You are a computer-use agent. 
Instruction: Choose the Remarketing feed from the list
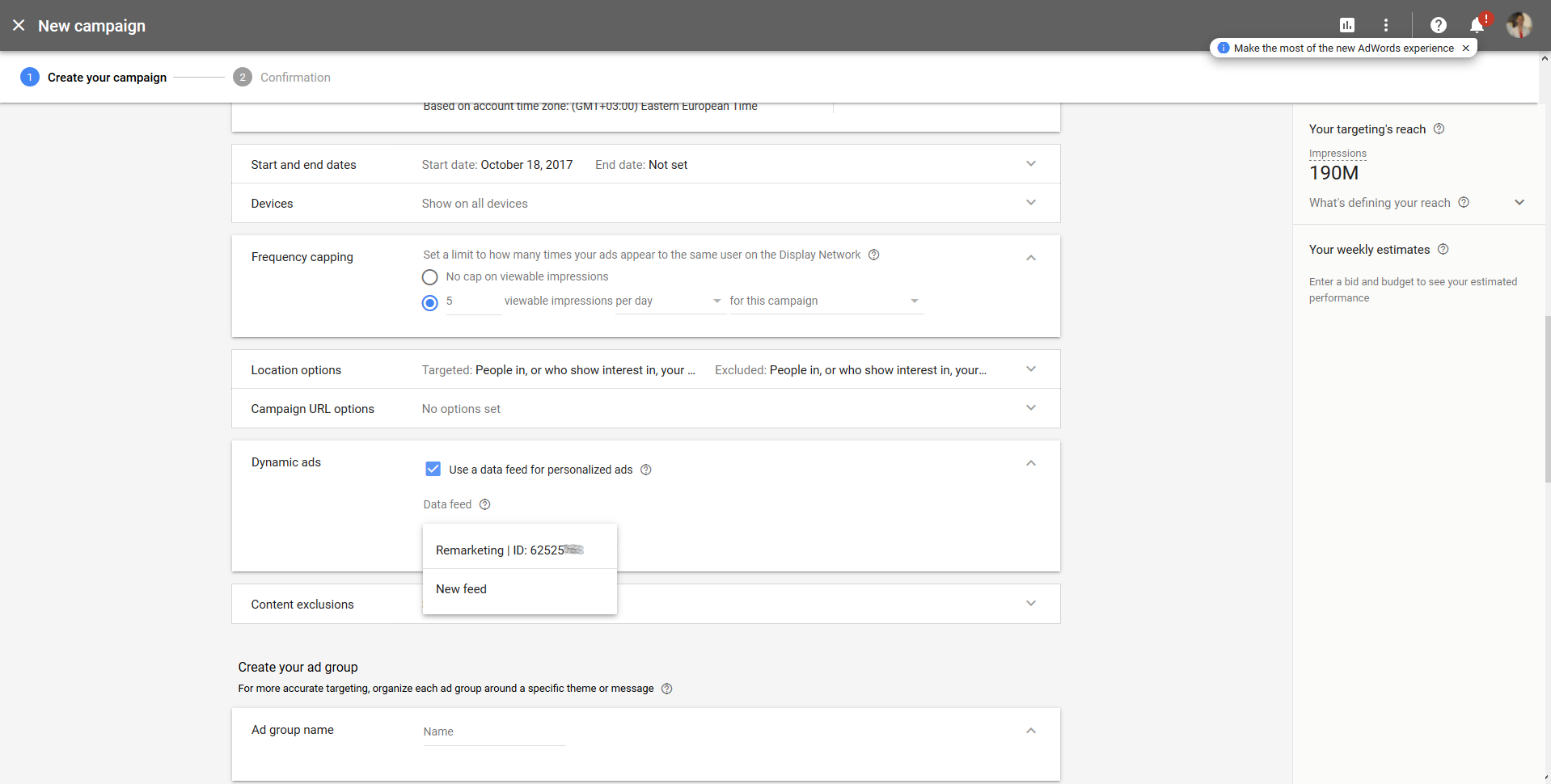(x=509, y=550)
